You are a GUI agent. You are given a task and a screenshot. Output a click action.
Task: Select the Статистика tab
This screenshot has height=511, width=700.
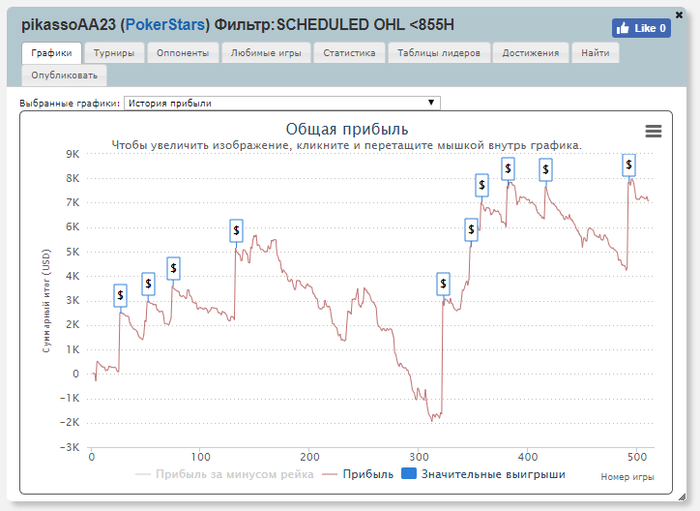tap(349, 53)
